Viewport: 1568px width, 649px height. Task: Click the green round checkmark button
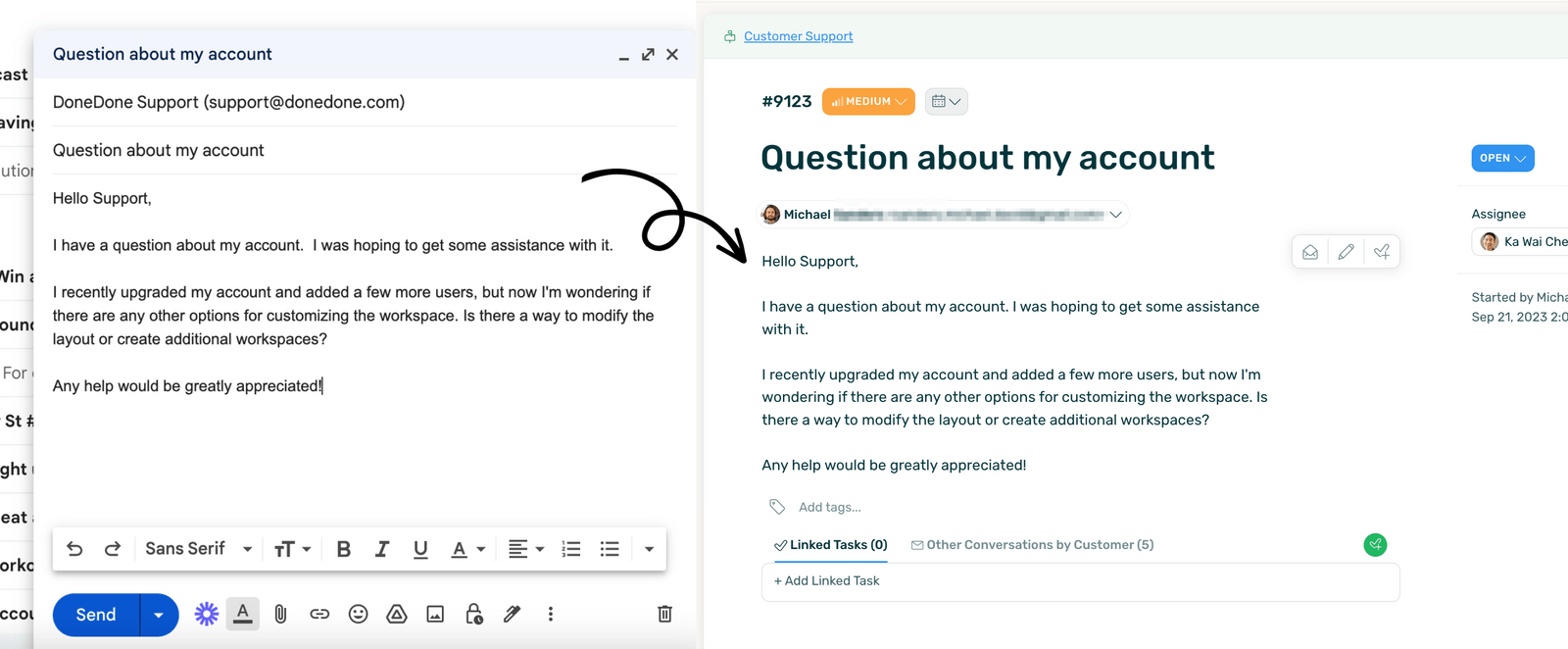pyautogui.click(x=1376, y=545)
